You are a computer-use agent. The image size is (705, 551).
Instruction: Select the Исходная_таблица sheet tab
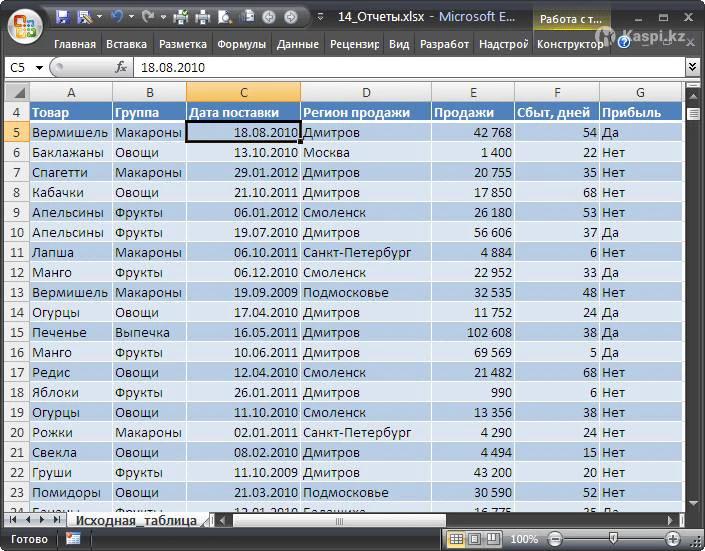136,520
